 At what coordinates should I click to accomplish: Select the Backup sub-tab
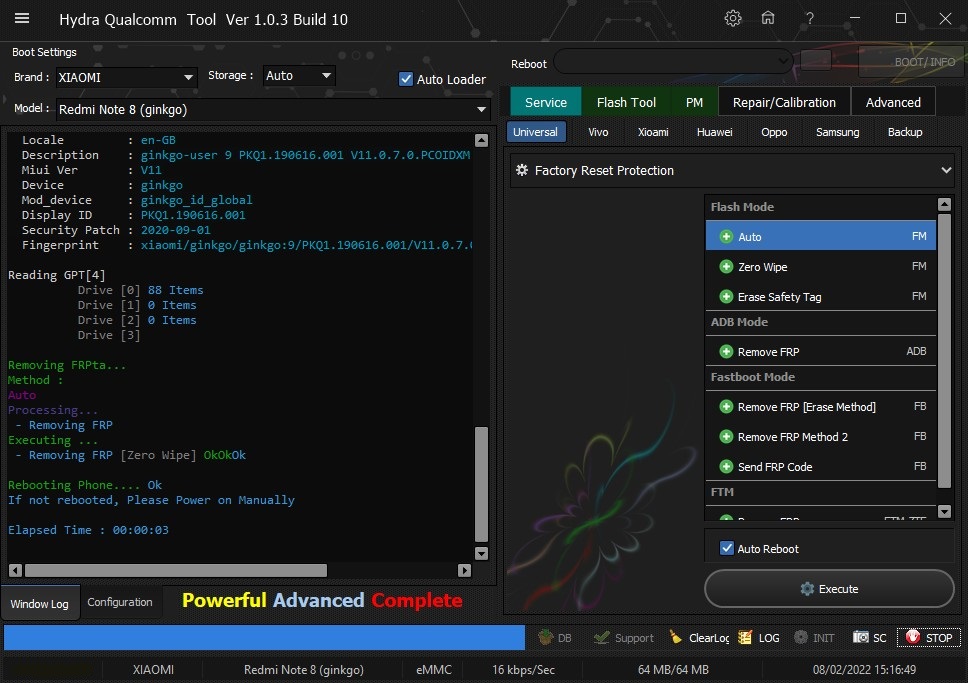pos(905,132)
